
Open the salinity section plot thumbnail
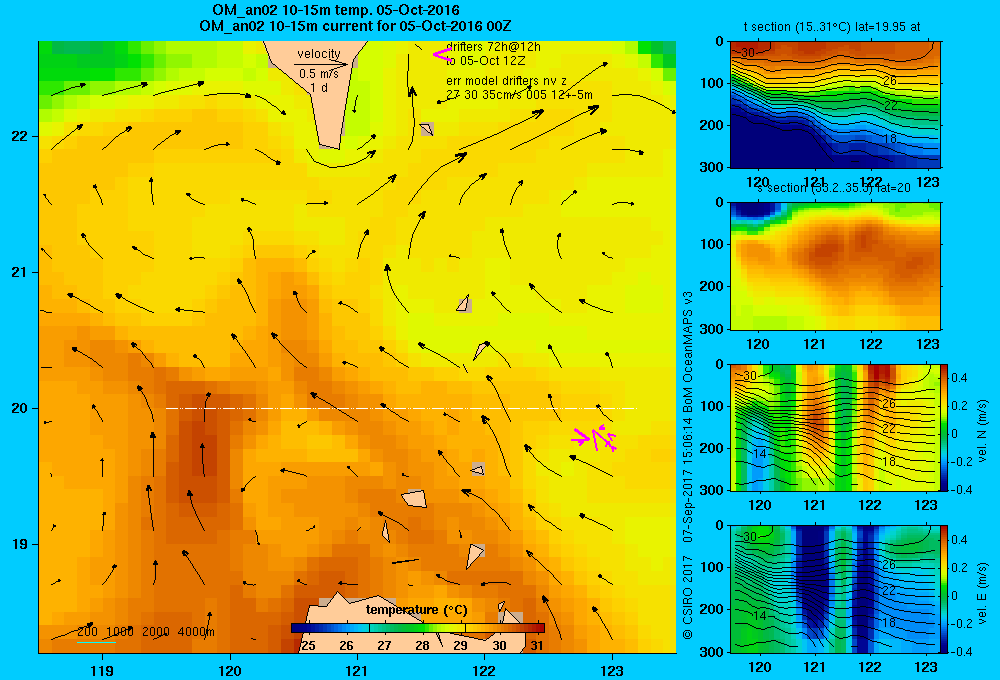coord(835,266)
